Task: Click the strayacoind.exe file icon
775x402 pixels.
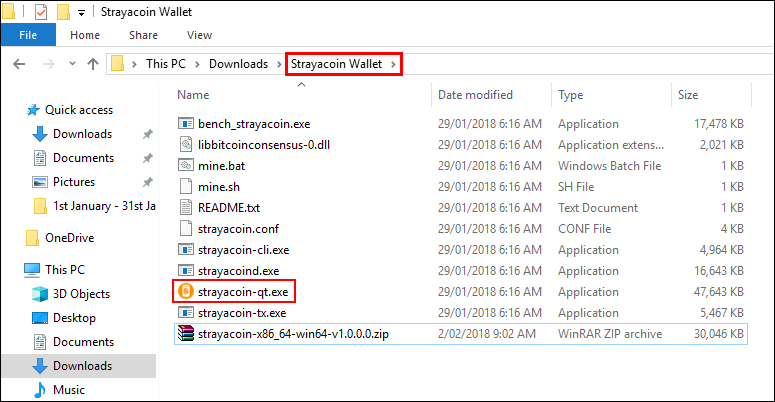Action: click(x=186, y=270)
